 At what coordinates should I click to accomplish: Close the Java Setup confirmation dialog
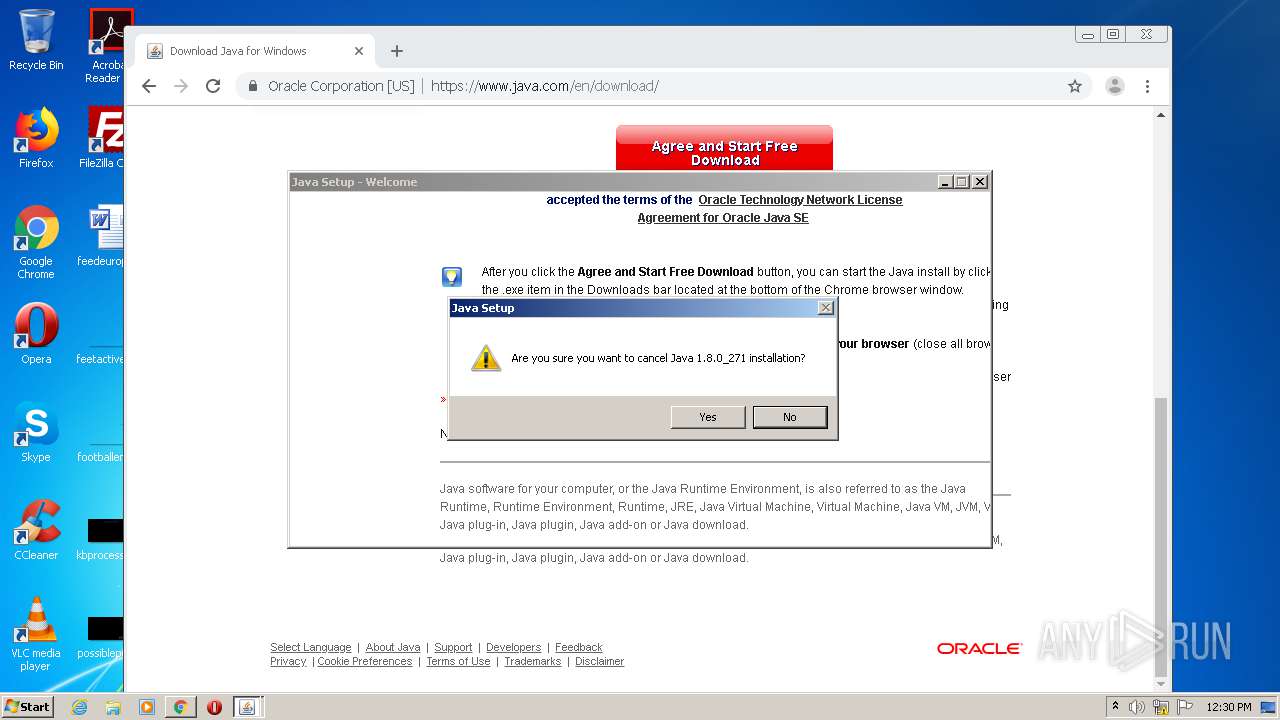tap(825, 308)
